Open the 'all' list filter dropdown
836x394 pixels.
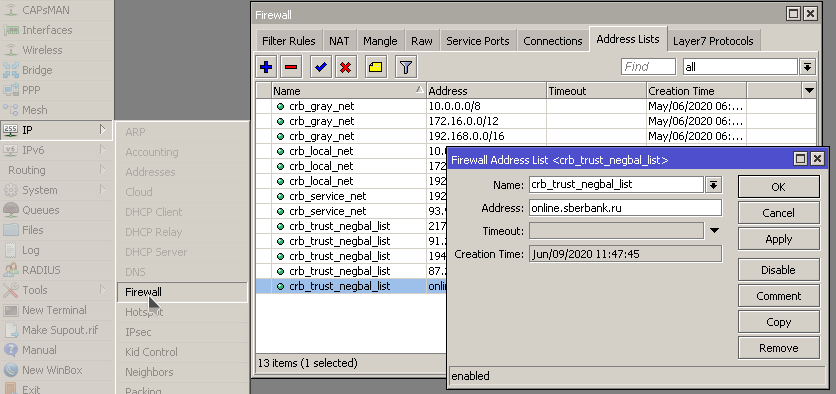[x=807, y=67]
